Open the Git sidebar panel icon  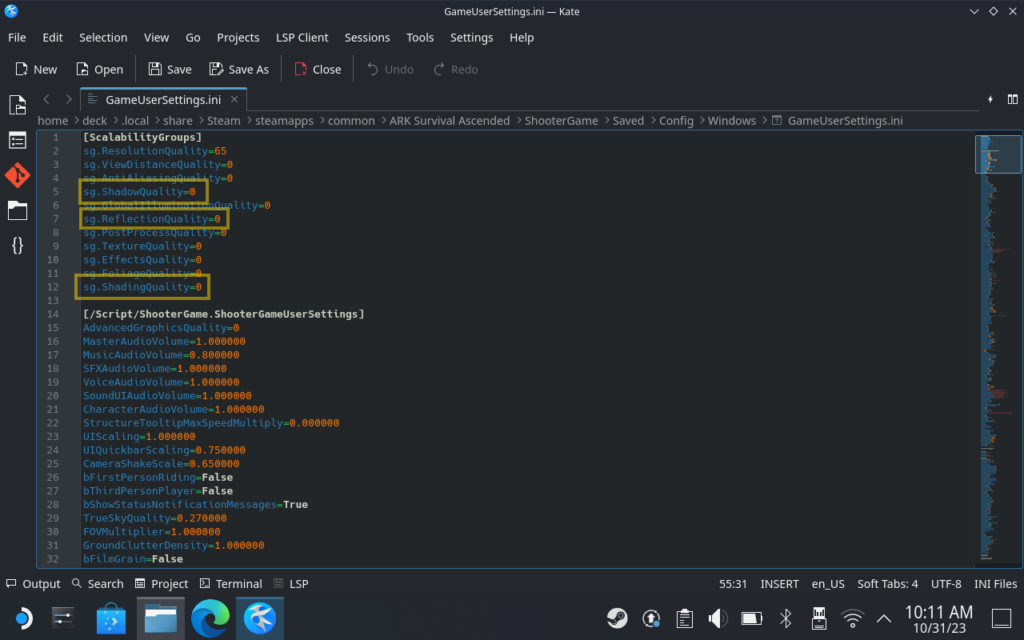(x=18, y=175)
